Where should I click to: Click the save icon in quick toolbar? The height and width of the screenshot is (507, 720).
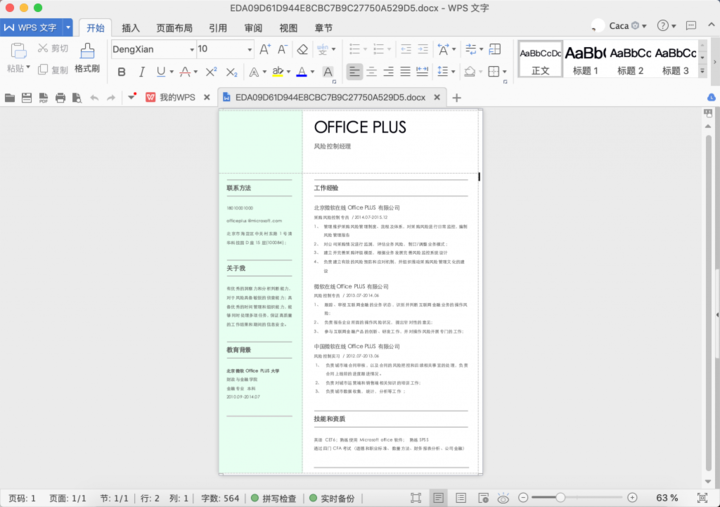[27, 97]
